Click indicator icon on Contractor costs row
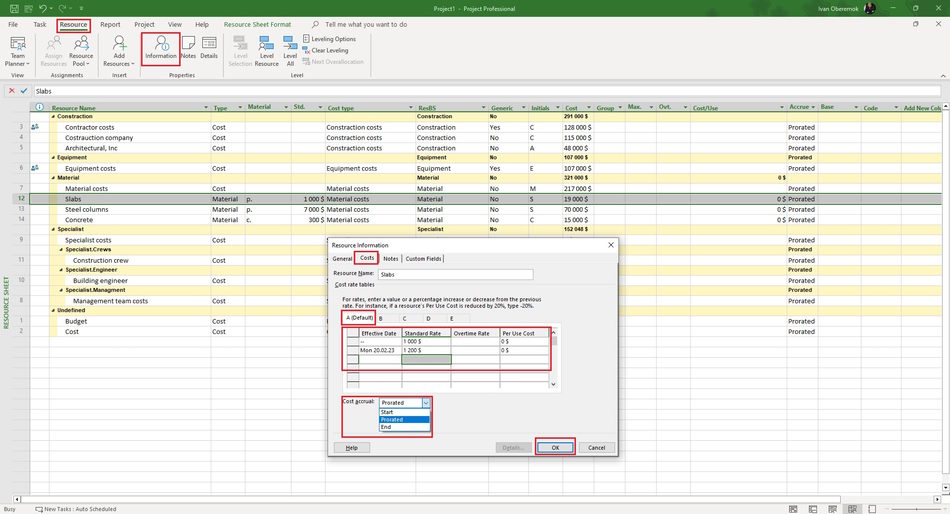This screenshot has height=514, width=950. click(x=35, y=127)
